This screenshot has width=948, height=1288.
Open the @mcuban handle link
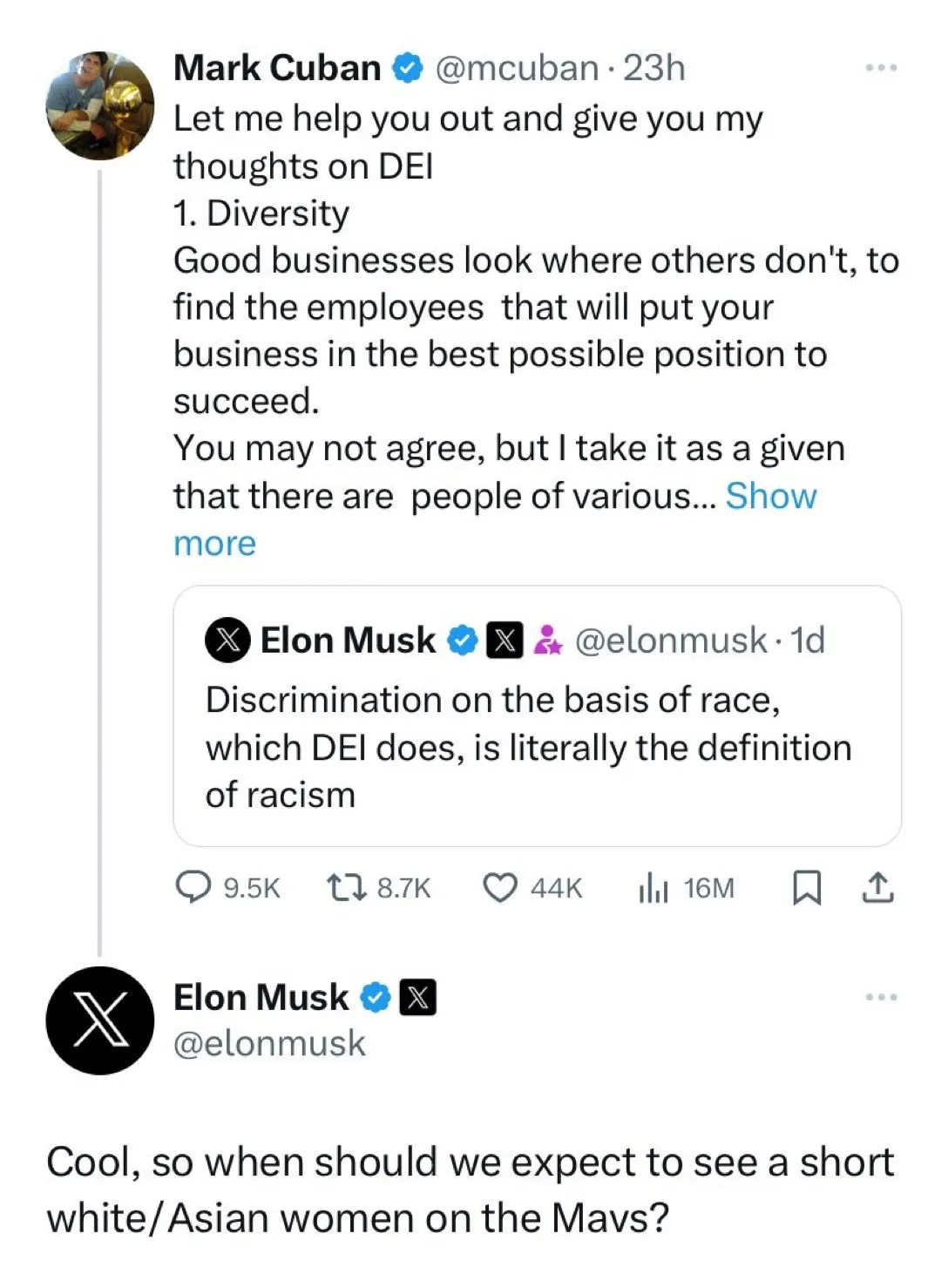(516, 68)
